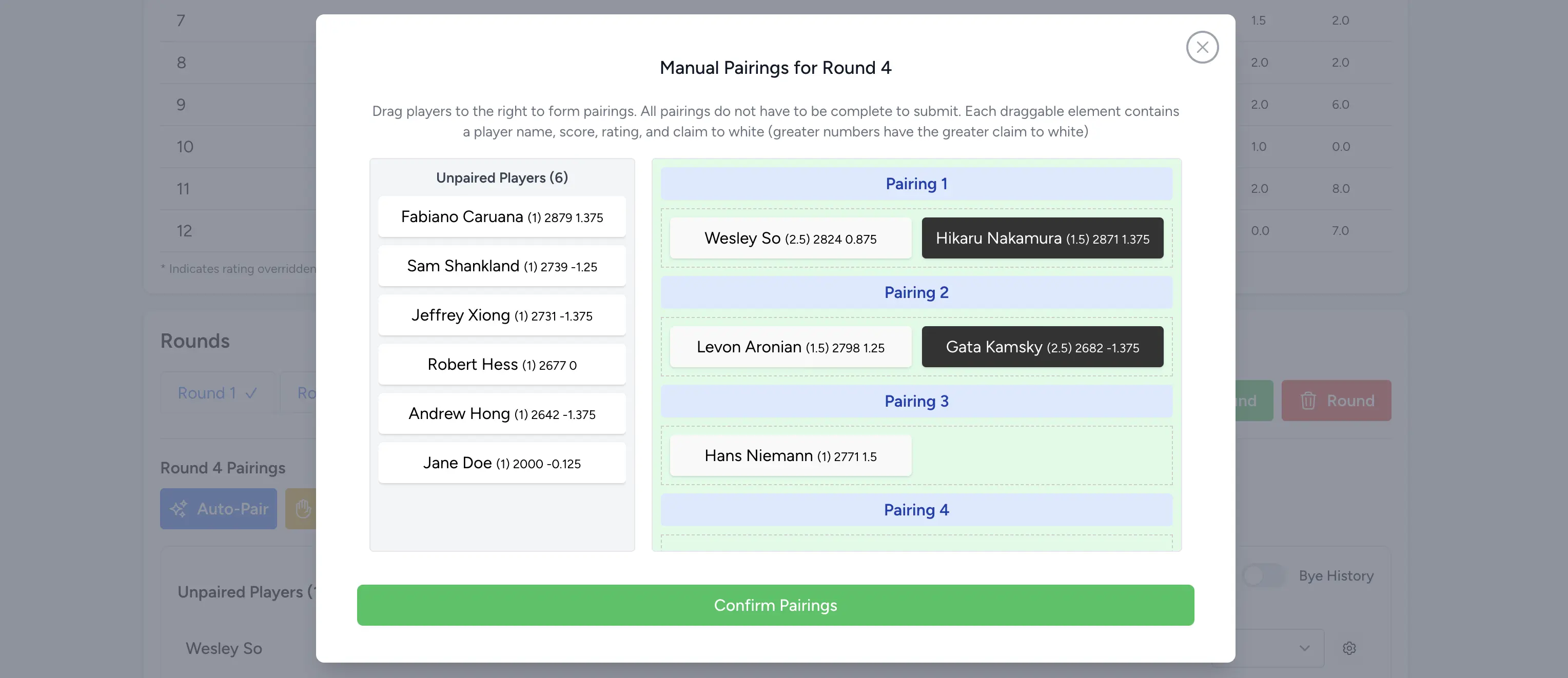This screenshot has height=678, width=1568.
Task: Click Jane Doe player card
Action: coord(502,463)
